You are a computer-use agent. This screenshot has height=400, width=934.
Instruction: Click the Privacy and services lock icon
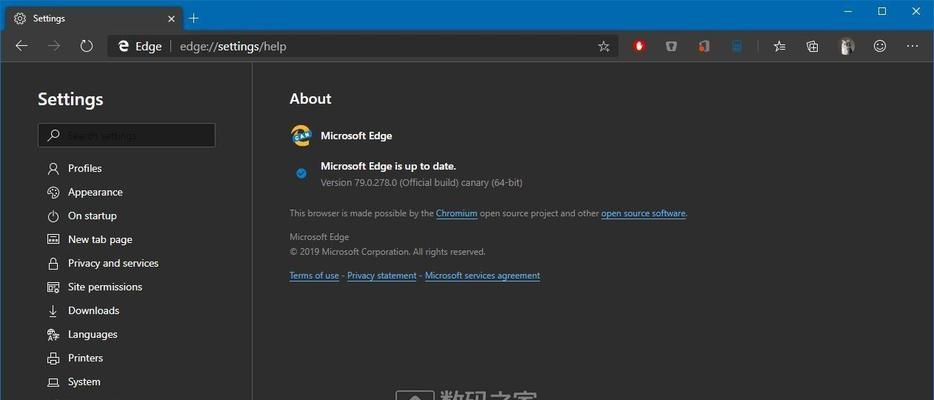(x=53, y=263)
